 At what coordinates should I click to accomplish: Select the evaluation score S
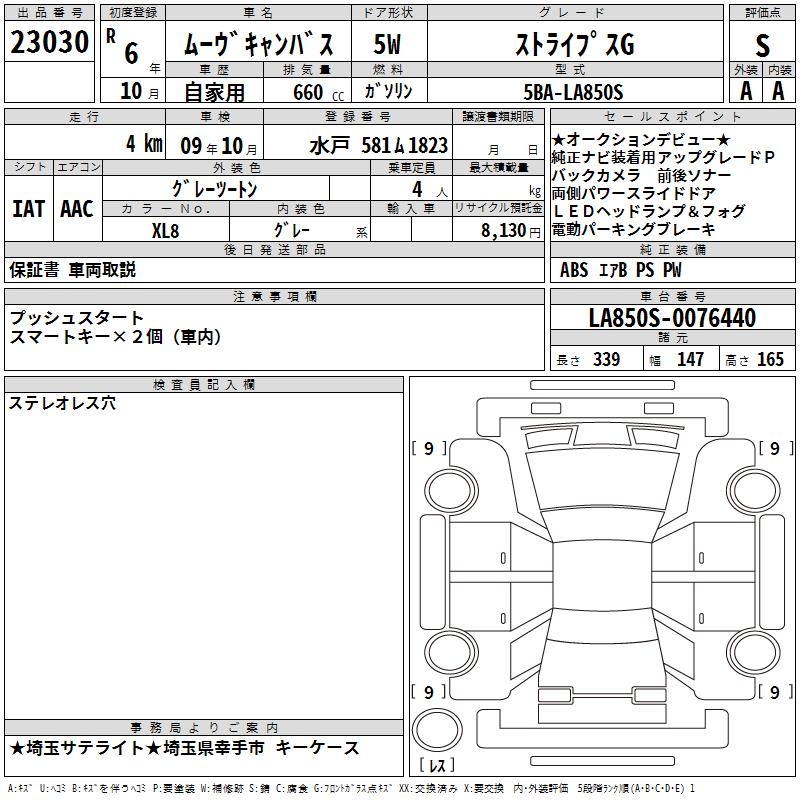click(762, 46)
